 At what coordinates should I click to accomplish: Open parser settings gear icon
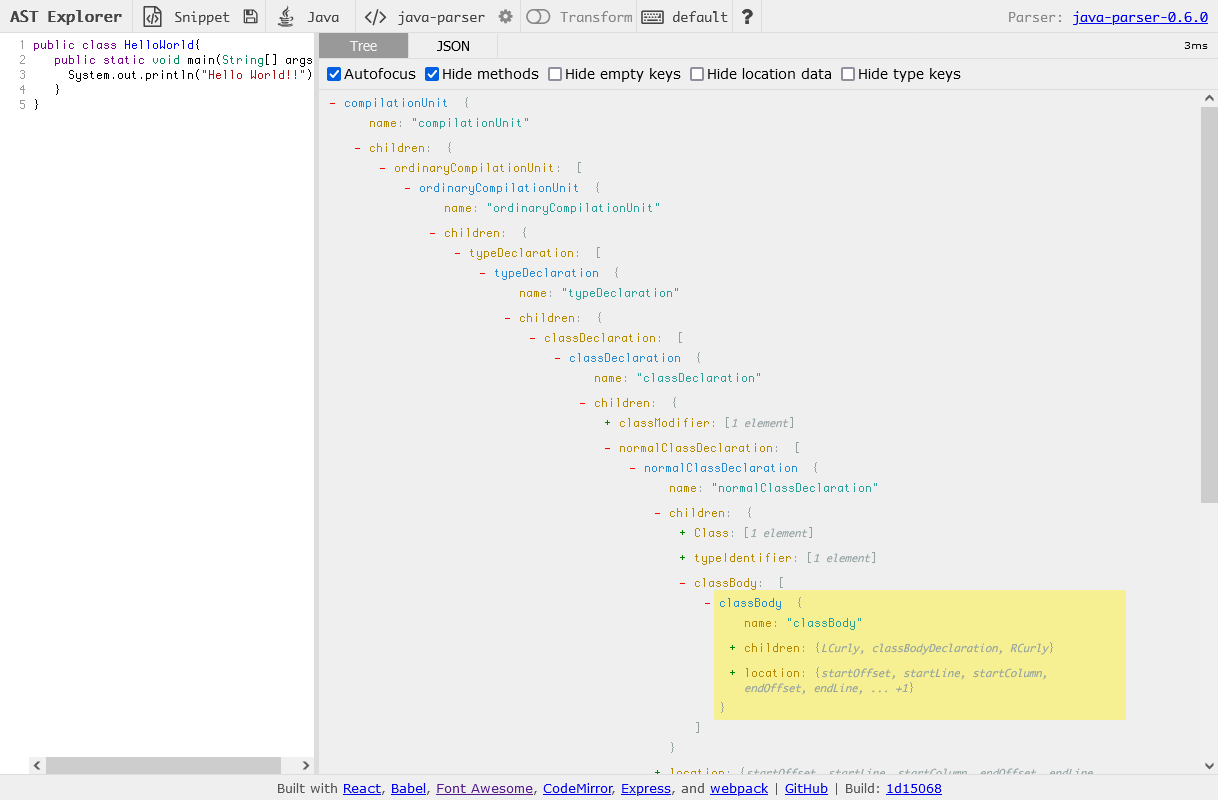(x=506, y=17)
